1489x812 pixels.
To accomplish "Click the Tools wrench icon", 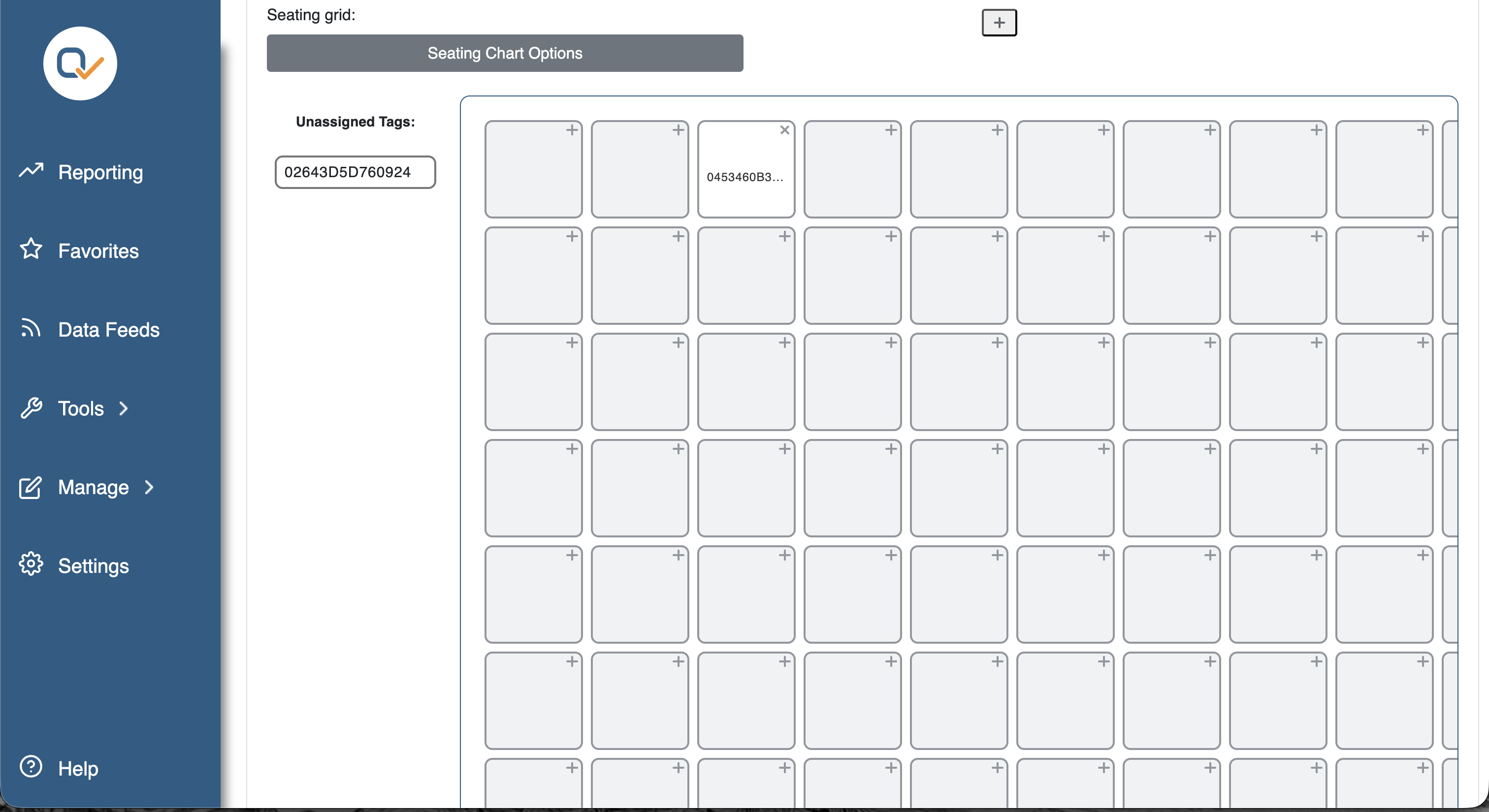I will 31,408.
